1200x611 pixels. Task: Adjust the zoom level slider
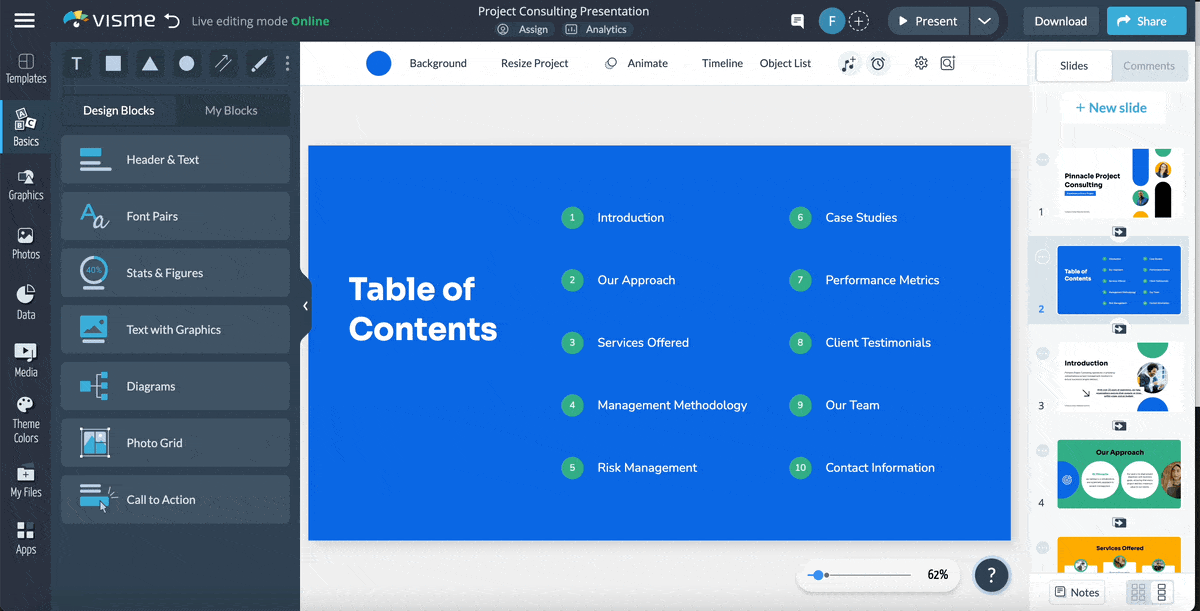(x=817, y=575)
